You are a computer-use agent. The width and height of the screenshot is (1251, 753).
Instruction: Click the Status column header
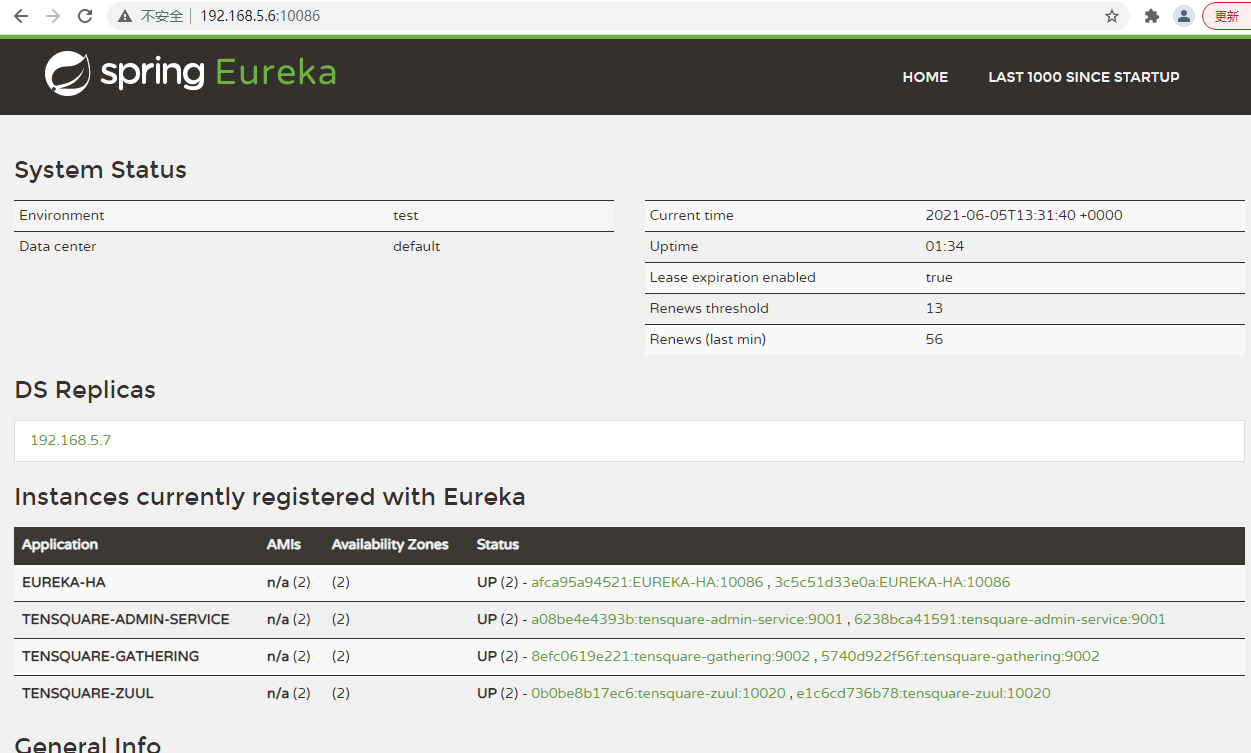click(498, 545)
